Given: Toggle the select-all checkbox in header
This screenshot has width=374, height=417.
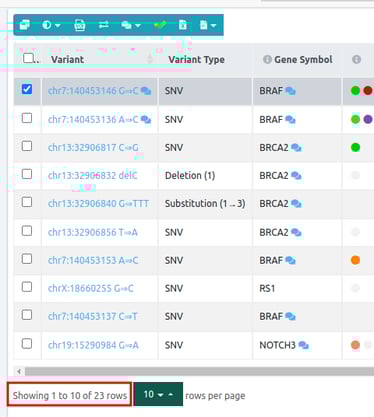Looking at the screenshot, I should (x=28, y=58).
